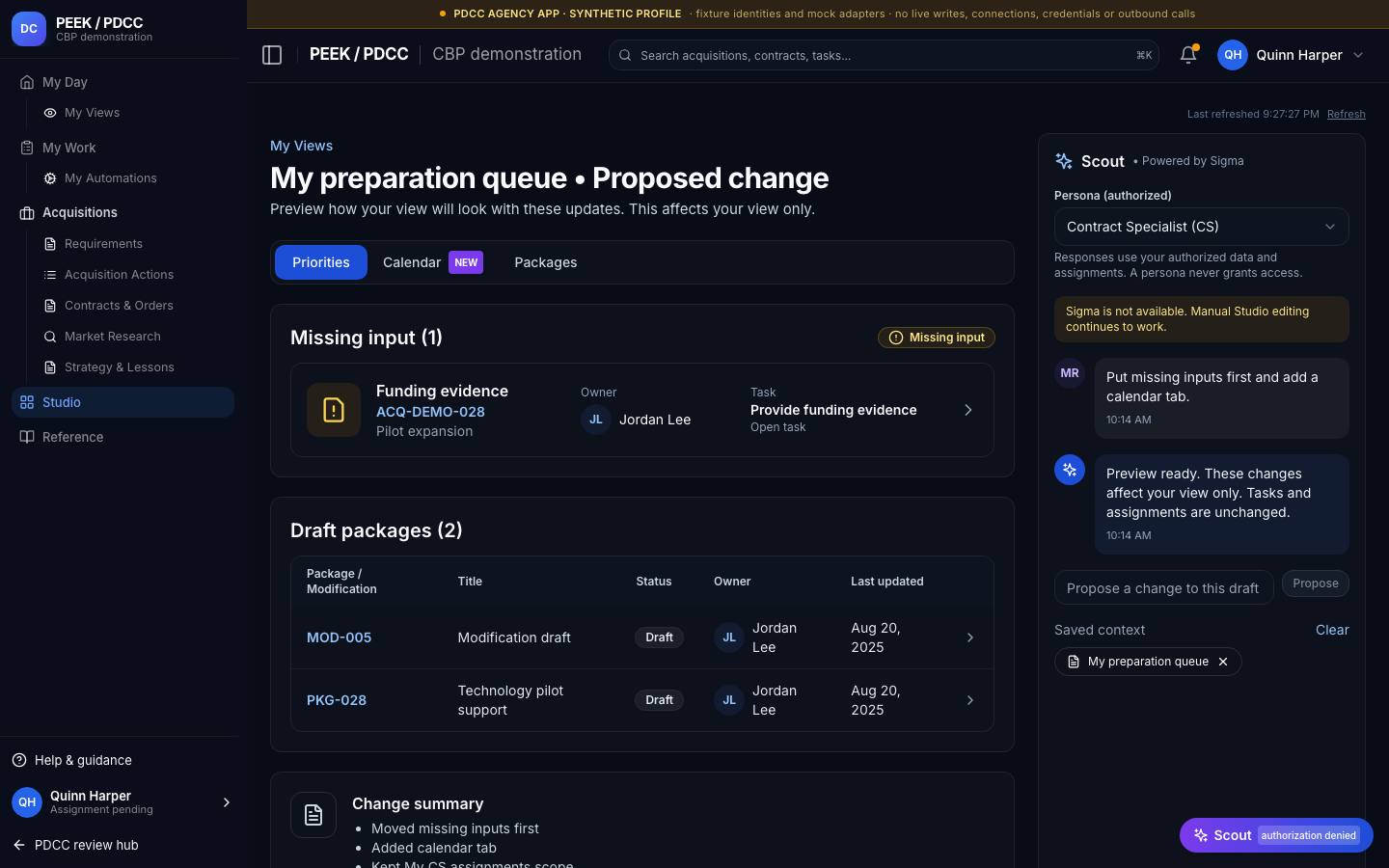
Task: Click the Scout sparkle icon in panel header
Action: 1064,161
